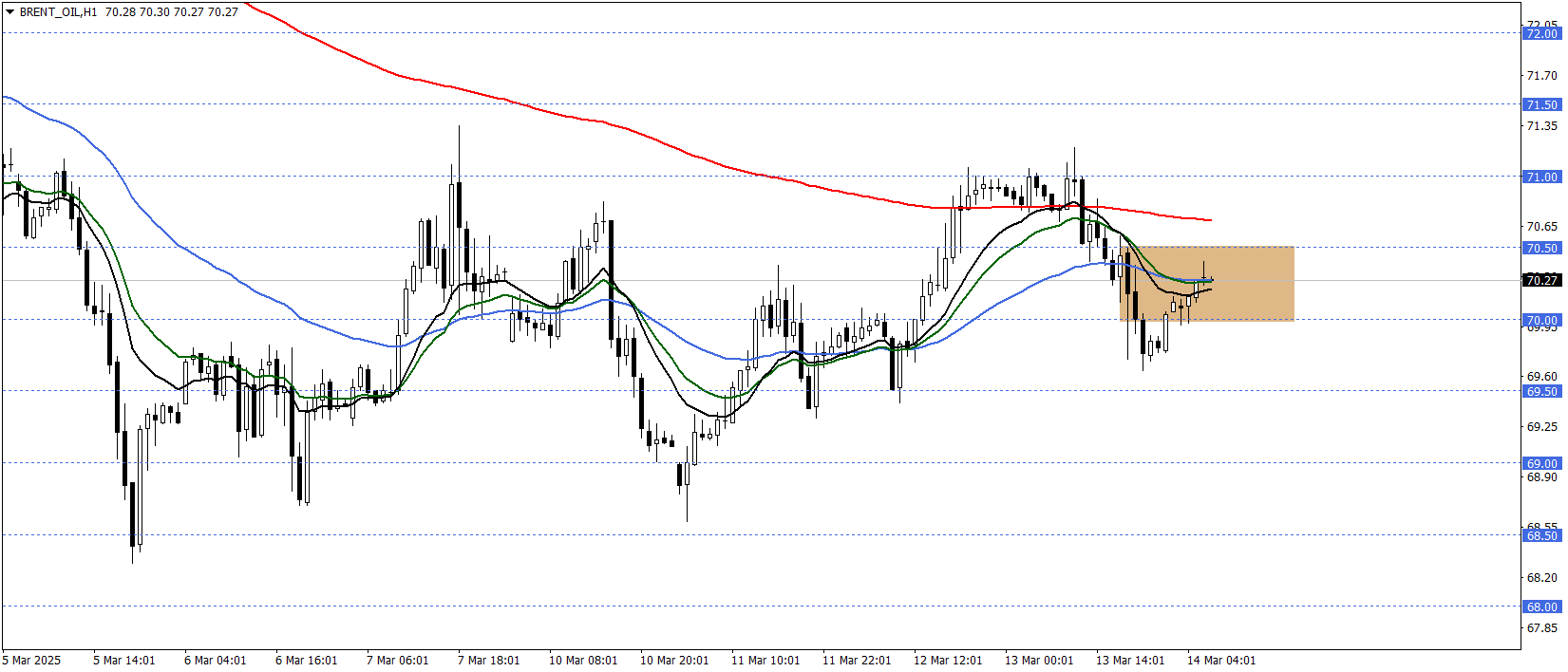This screenshot has height=672, width=1568.
Task: Click the 13 Mar 00:01 time label
Action: tap(1039, 661)
